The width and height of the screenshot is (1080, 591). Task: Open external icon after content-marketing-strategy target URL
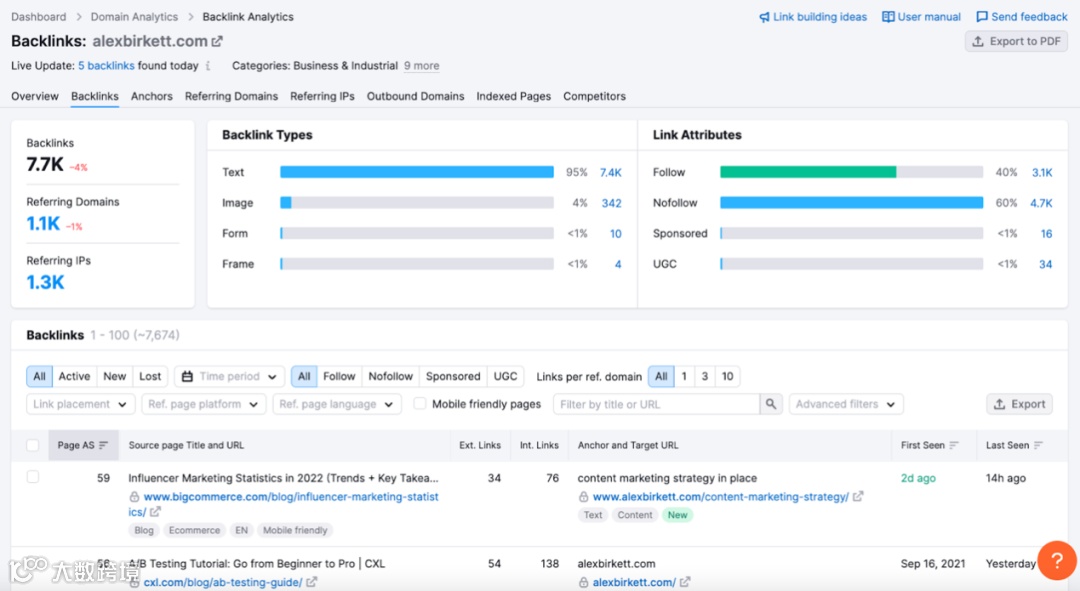(858, 496)
